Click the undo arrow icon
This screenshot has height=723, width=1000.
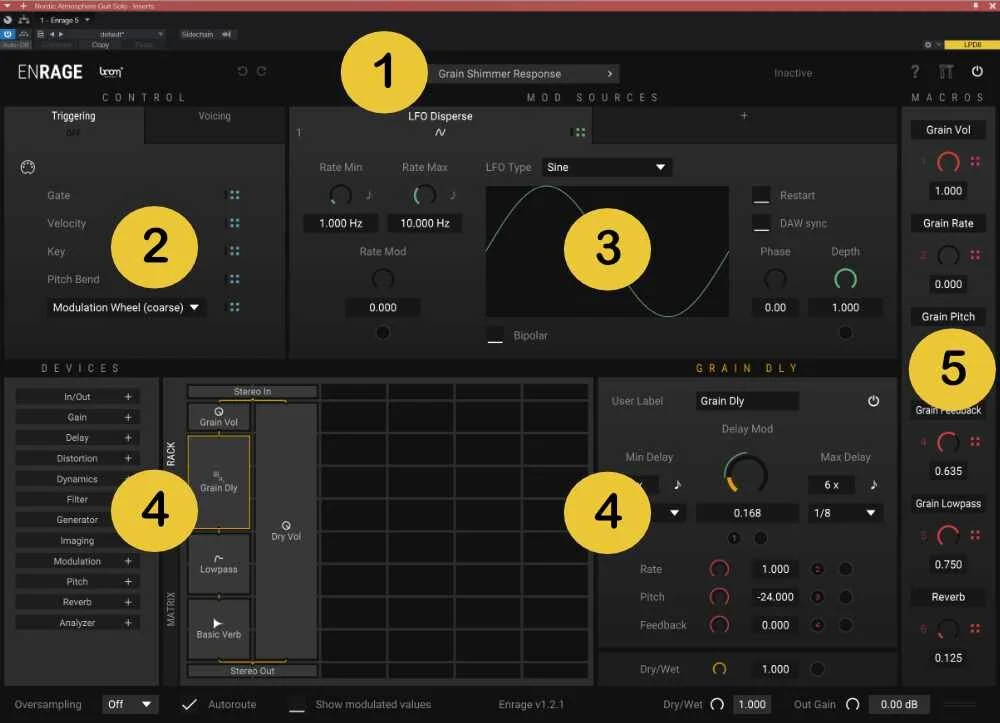[242, 71]
